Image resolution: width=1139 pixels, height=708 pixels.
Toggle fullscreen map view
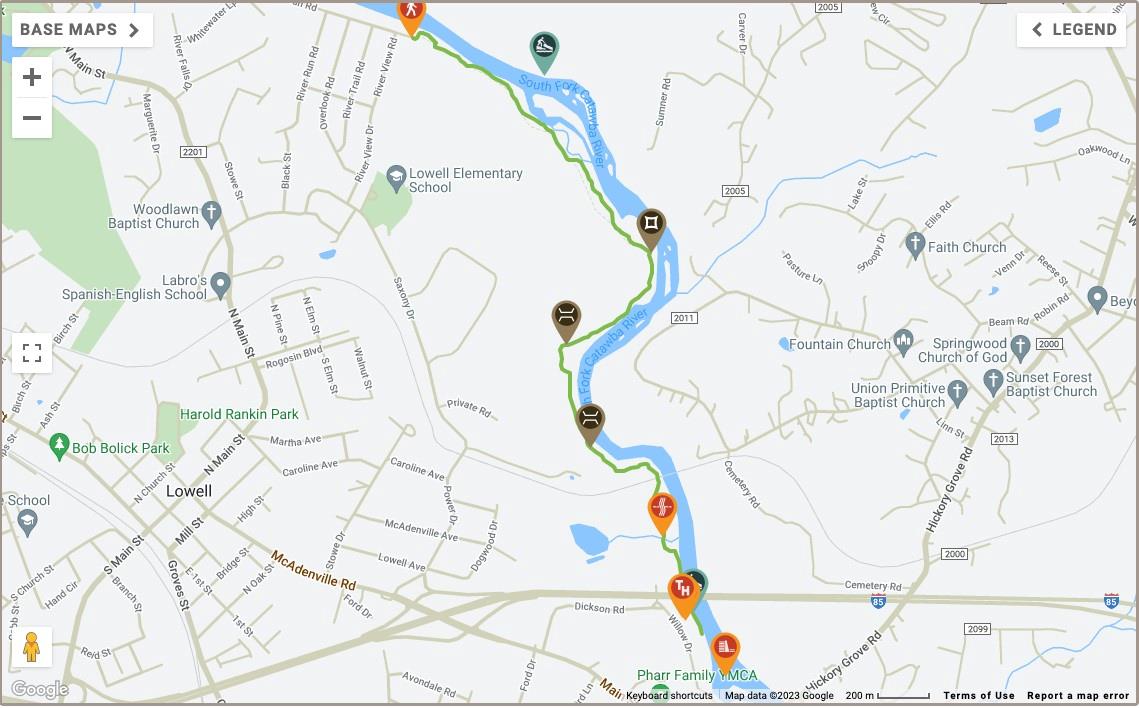[32, 353]
